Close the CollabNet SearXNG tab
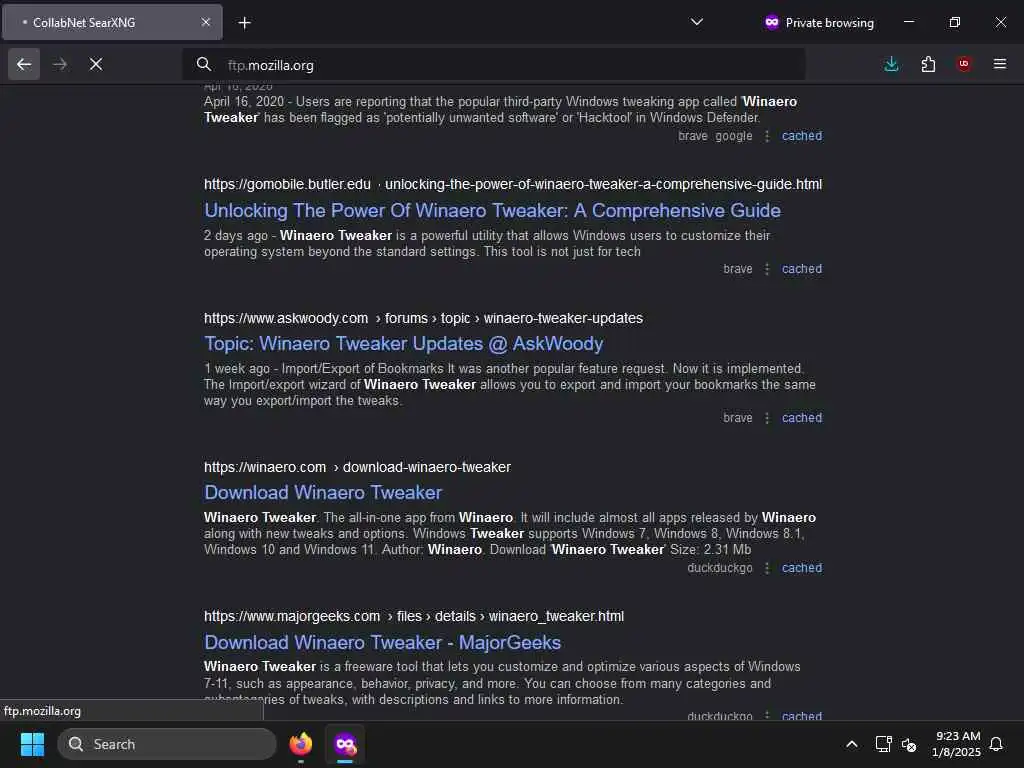 [206, 22]
